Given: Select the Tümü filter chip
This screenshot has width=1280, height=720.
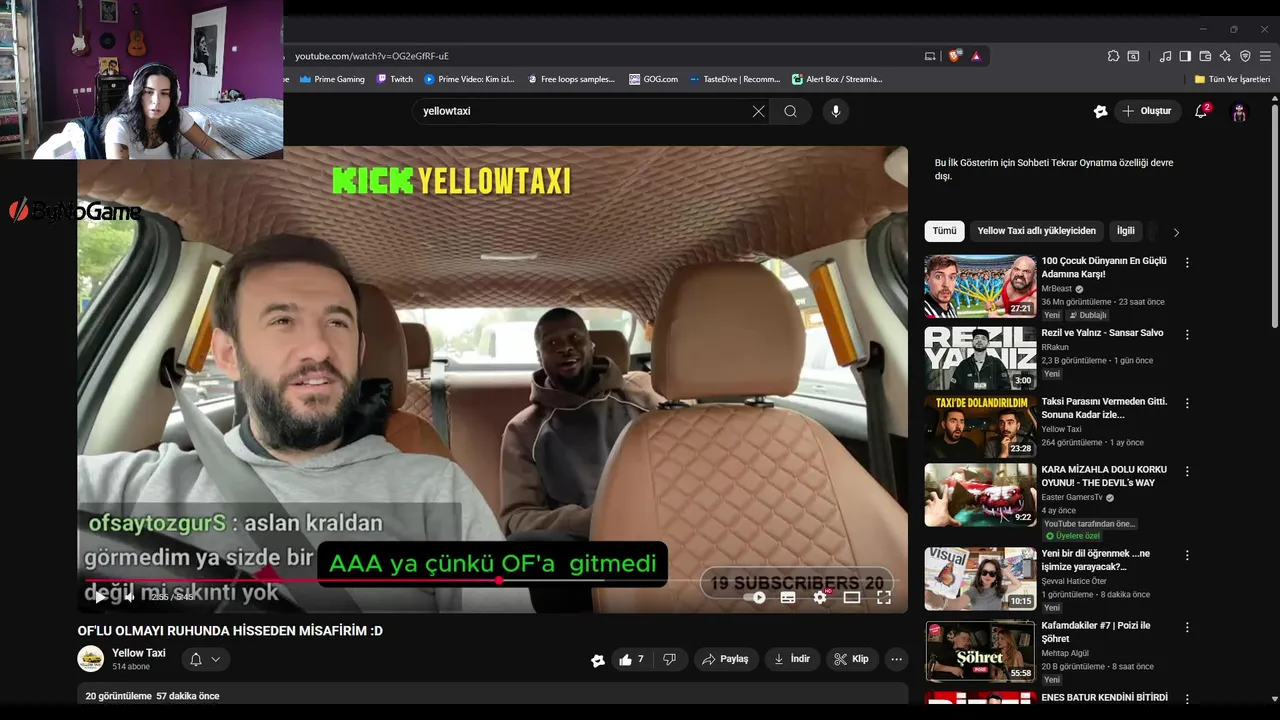Looking at the screenshot, I should (x=945, y=231).
